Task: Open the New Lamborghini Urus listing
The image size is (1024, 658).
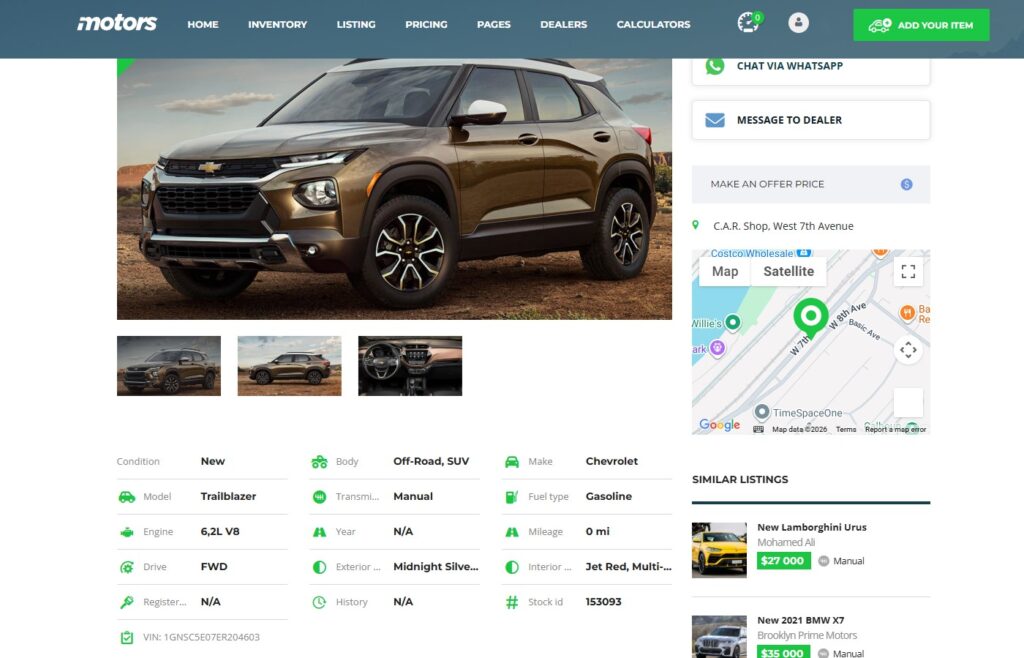Action: coord(812,527)
